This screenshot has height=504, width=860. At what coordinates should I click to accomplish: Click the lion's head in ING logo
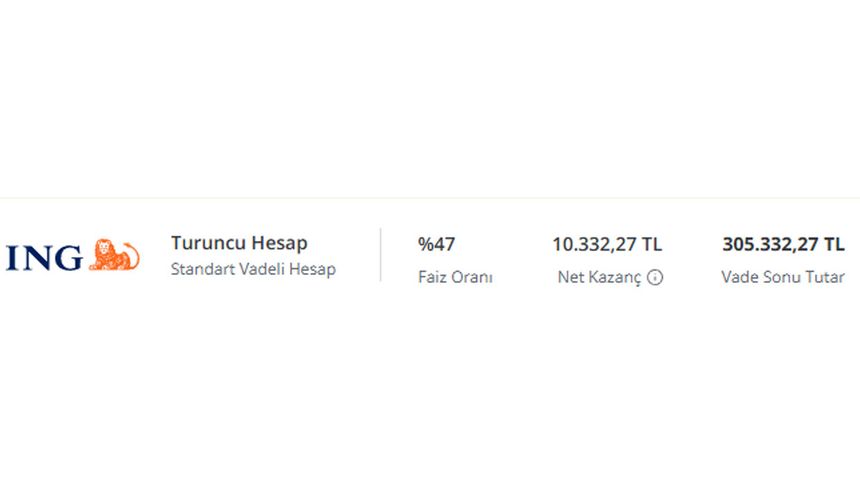click(103, 248)
